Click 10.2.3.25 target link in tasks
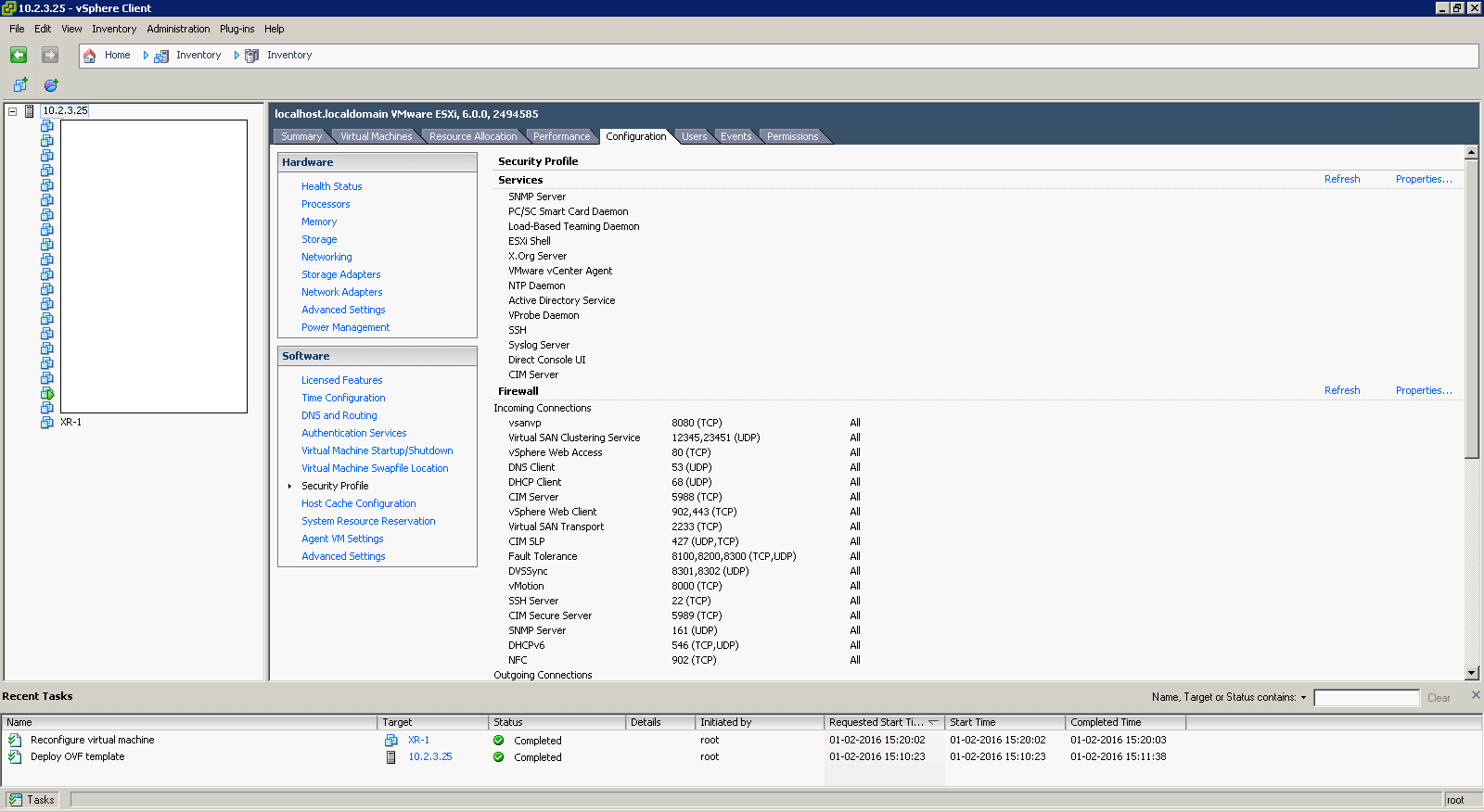The image size is (1484, 812). (430, 757)
